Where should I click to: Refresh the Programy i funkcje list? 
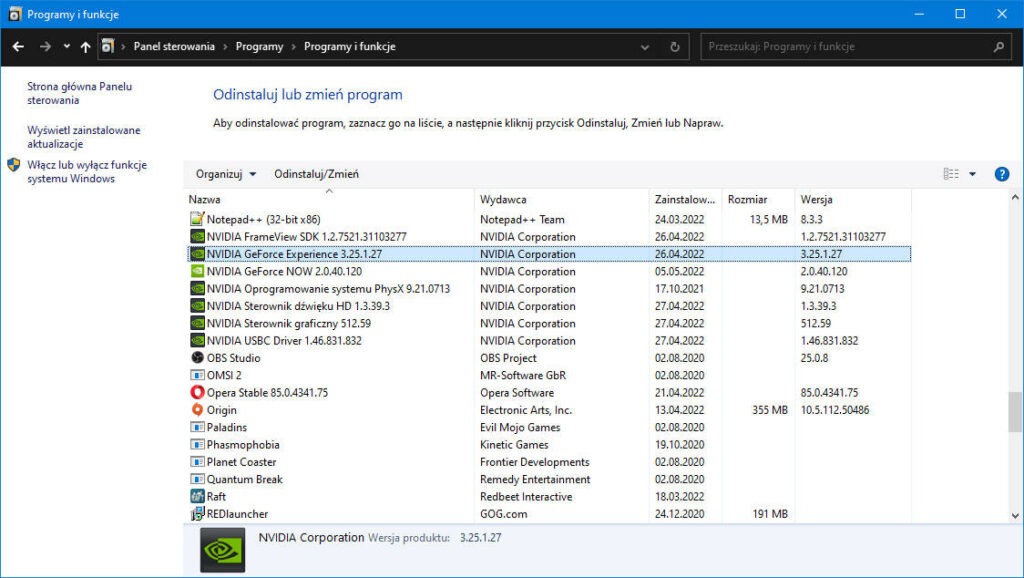[675, 46]
